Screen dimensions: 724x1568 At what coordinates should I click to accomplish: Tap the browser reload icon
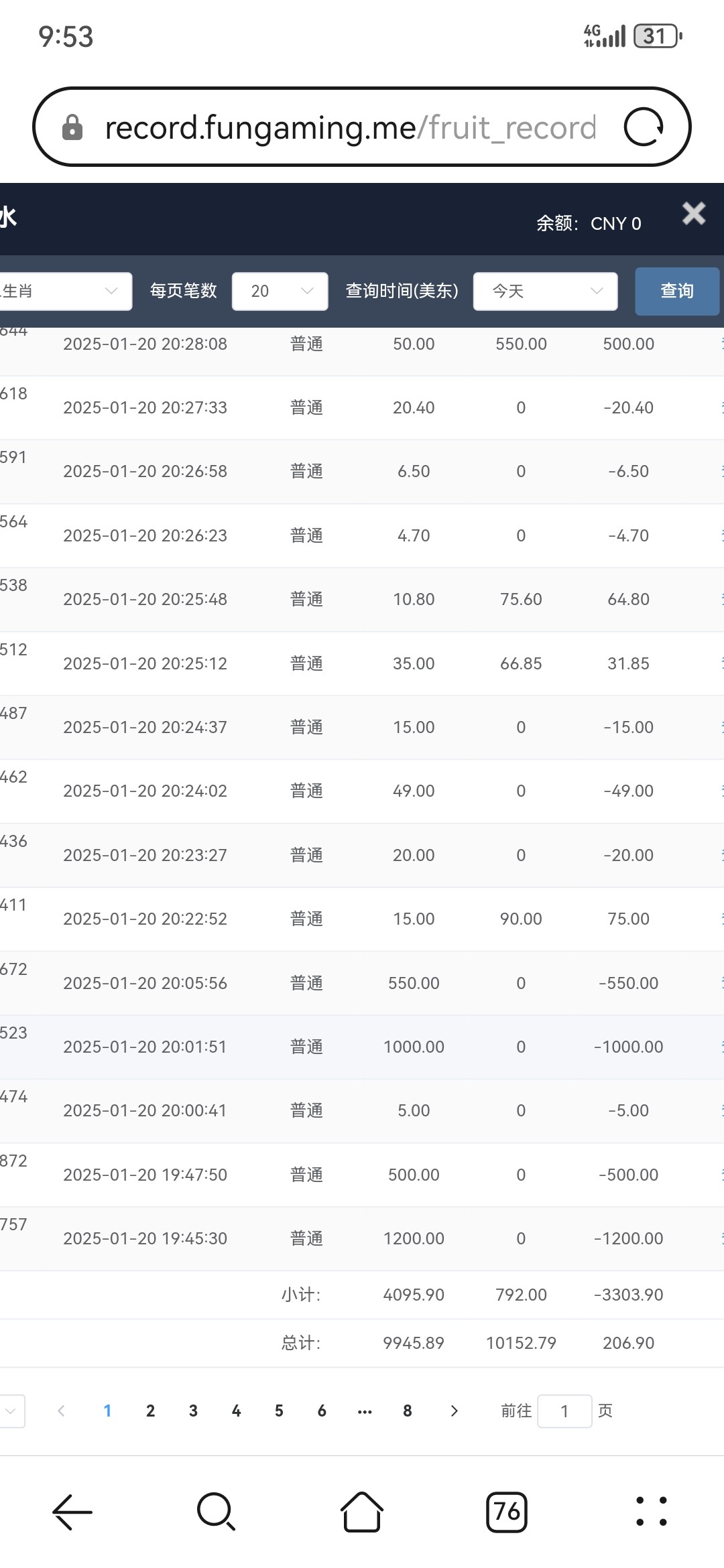644,127
